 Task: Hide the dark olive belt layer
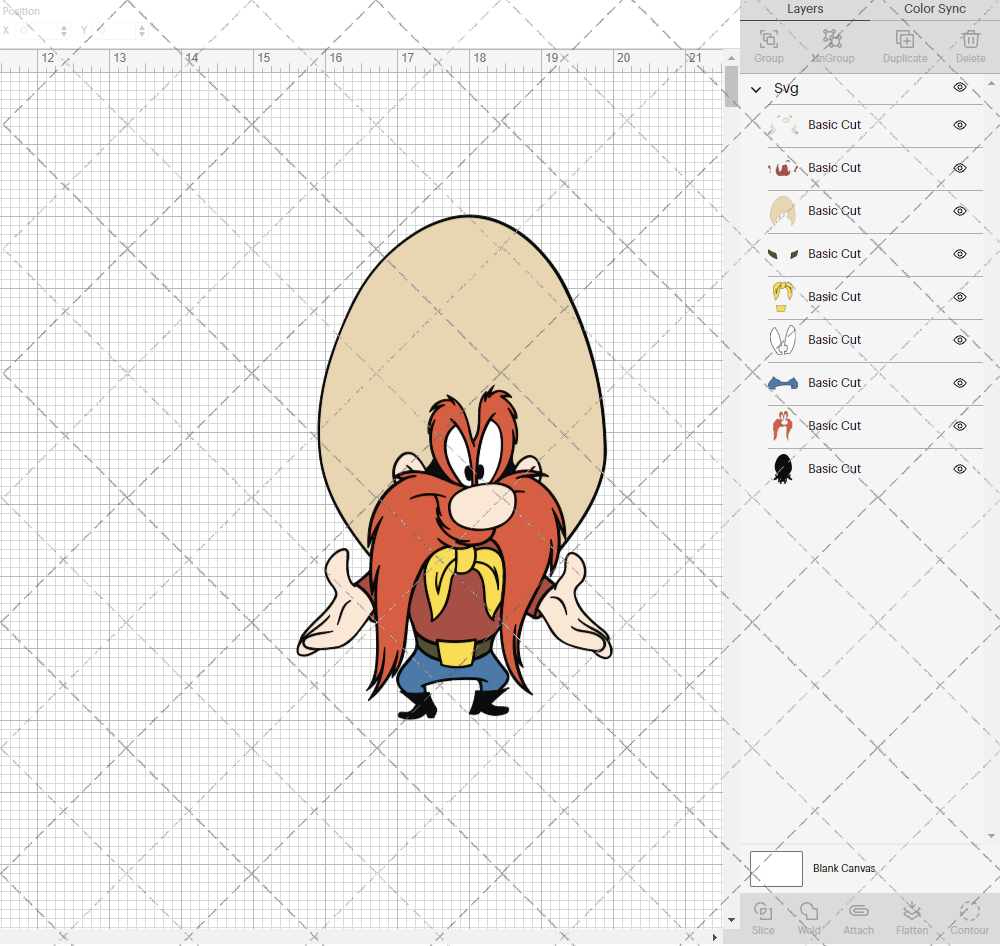pyautogui.click(x=960, y=254)
